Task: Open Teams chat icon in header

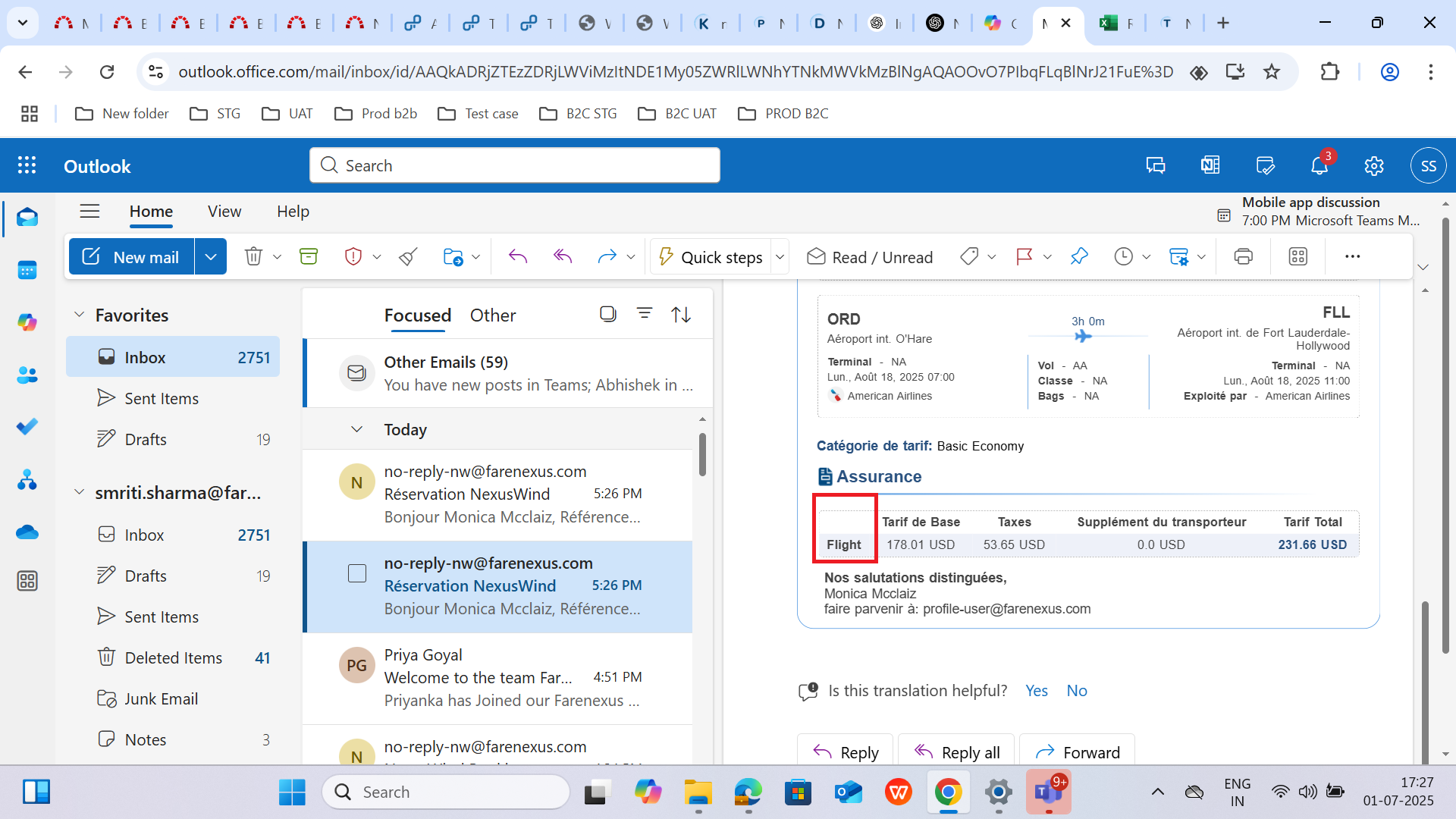Action: [1156, 165]
